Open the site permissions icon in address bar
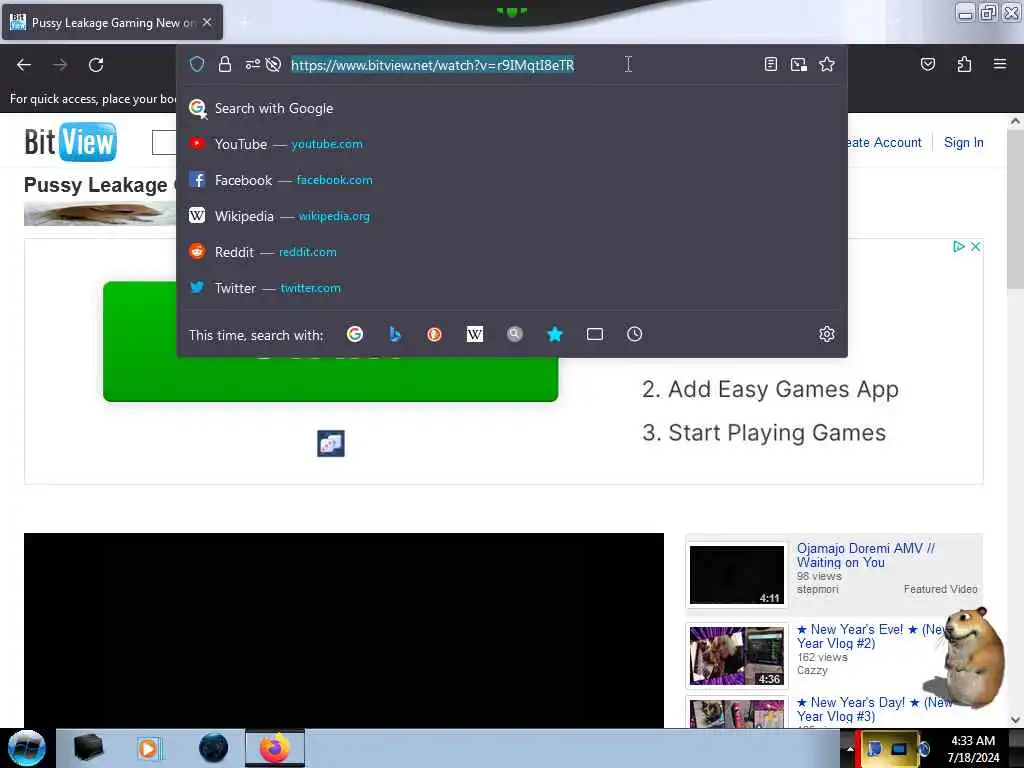This screenshot has height=768, width=1024. [252, 64]
